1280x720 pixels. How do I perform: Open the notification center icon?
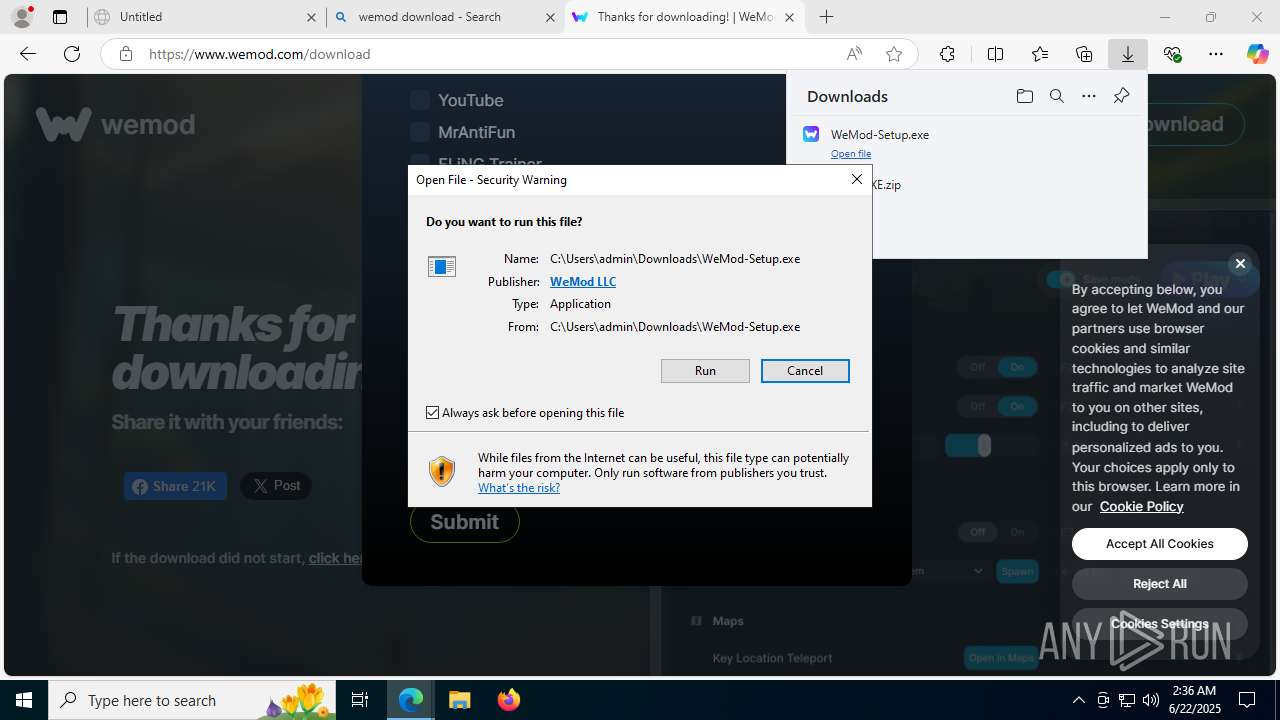click(x=1247, y=700)
